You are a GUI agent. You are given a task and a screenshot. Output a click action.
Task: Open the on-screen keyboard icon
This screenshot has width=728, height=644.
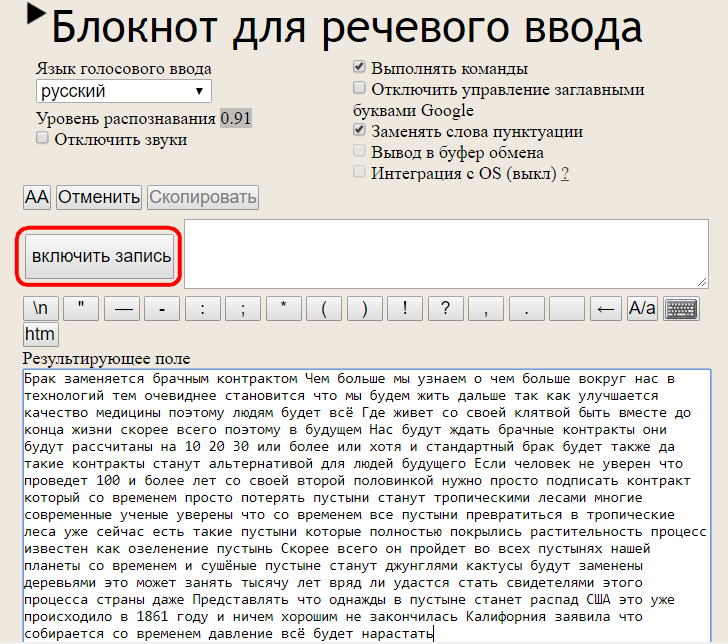click(682, 309)
